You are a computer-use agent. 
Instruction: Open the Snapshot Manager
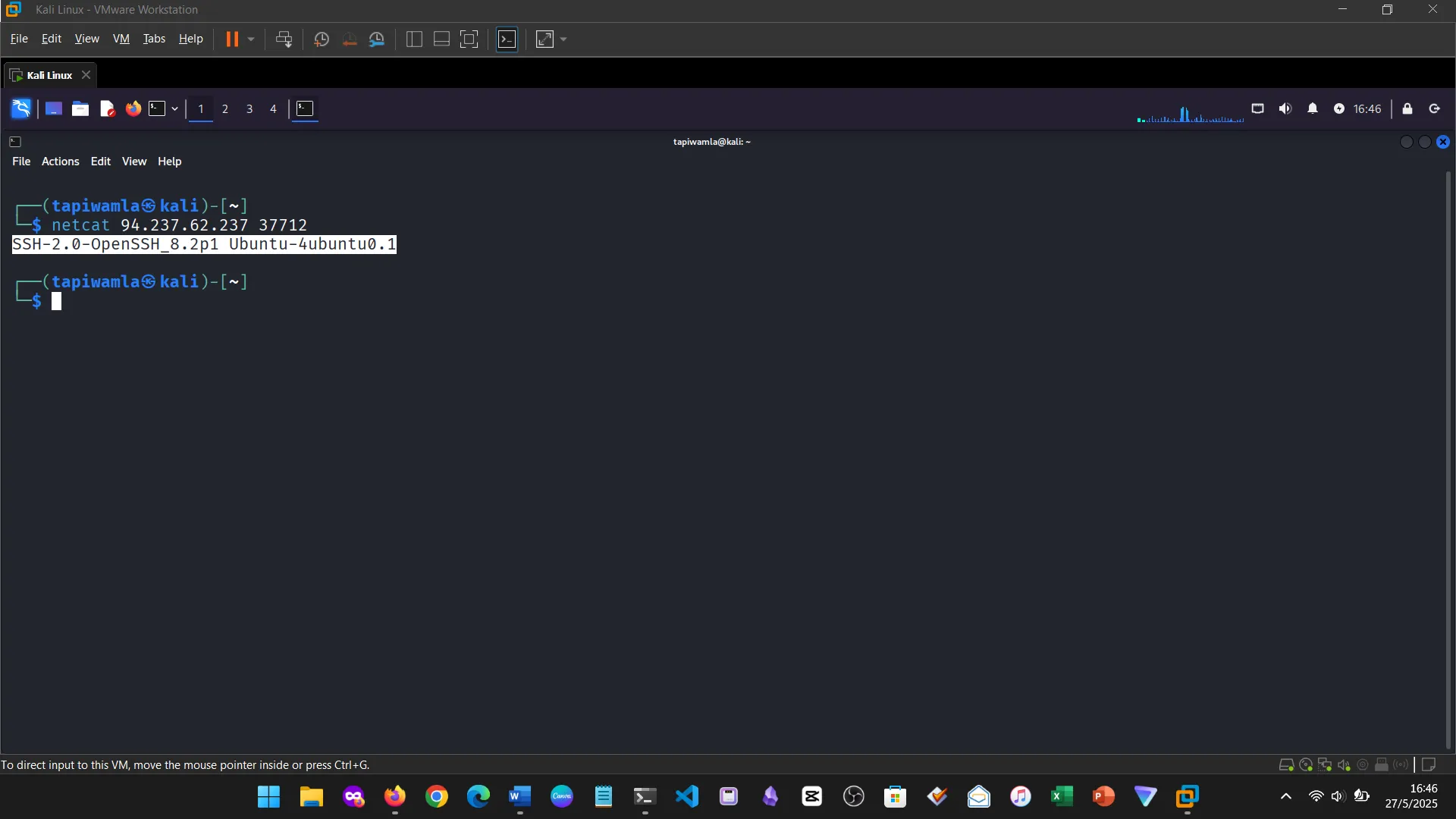tap(378, 39)
